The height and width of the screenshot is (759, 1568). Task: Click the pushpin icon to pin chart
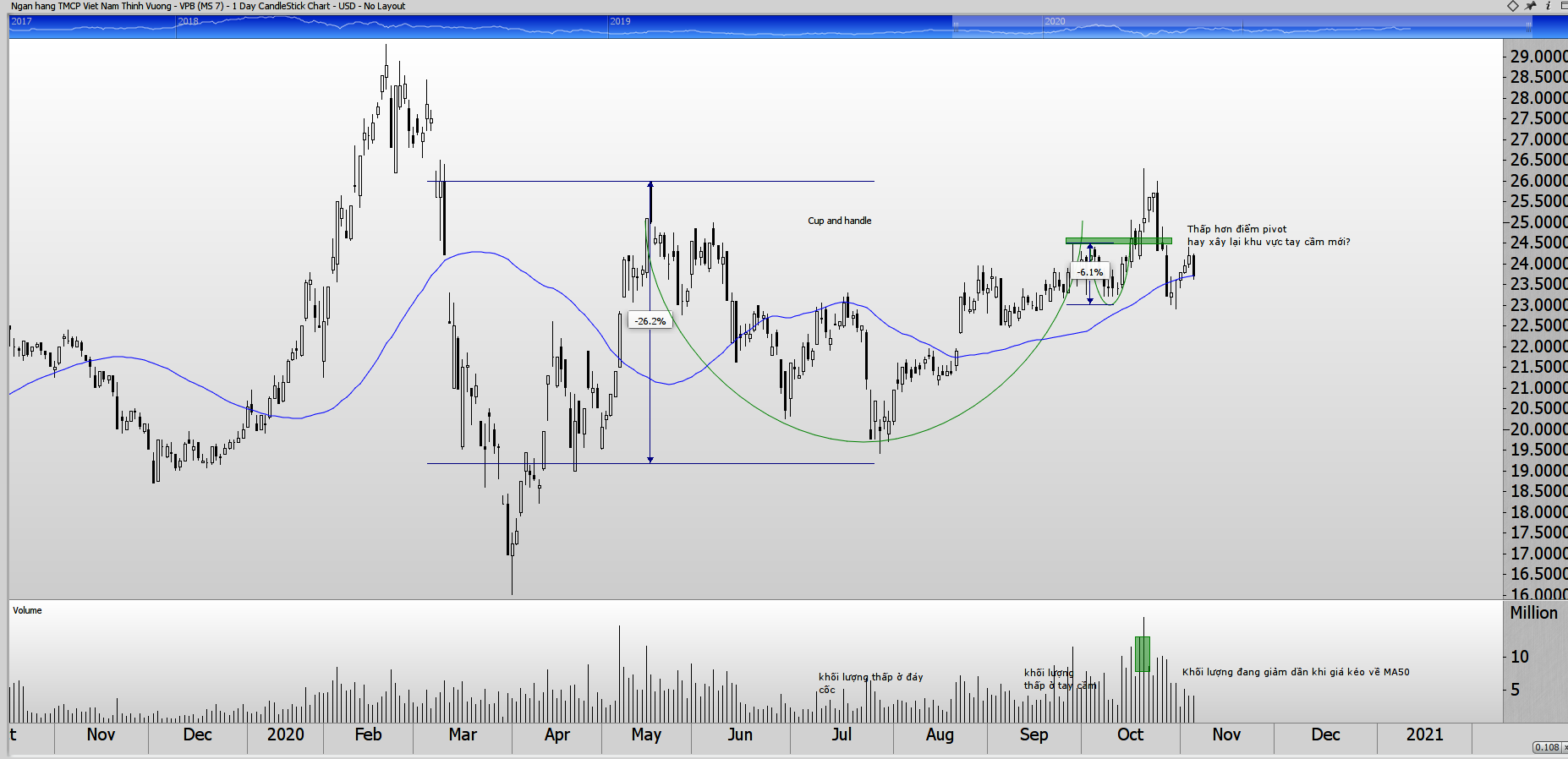coord(1531,6)
